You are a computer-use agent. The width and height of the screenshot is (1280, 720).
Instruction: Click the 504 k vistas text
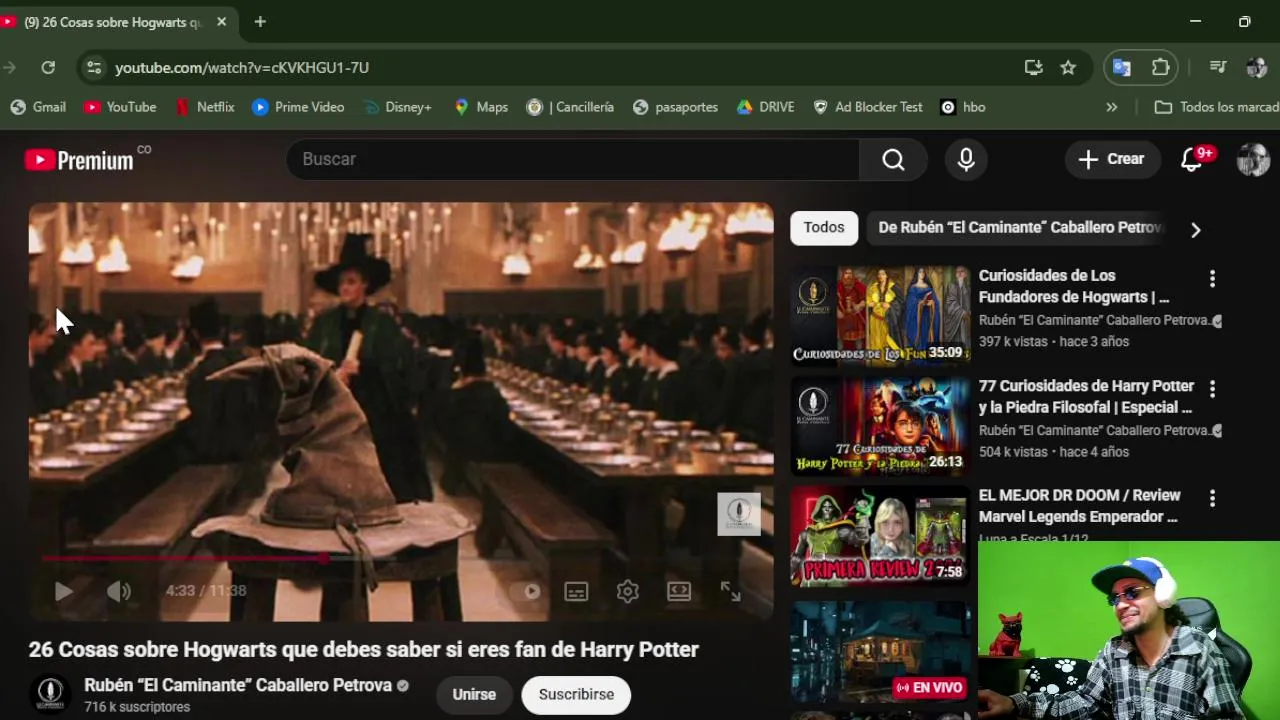(1015, 452)
